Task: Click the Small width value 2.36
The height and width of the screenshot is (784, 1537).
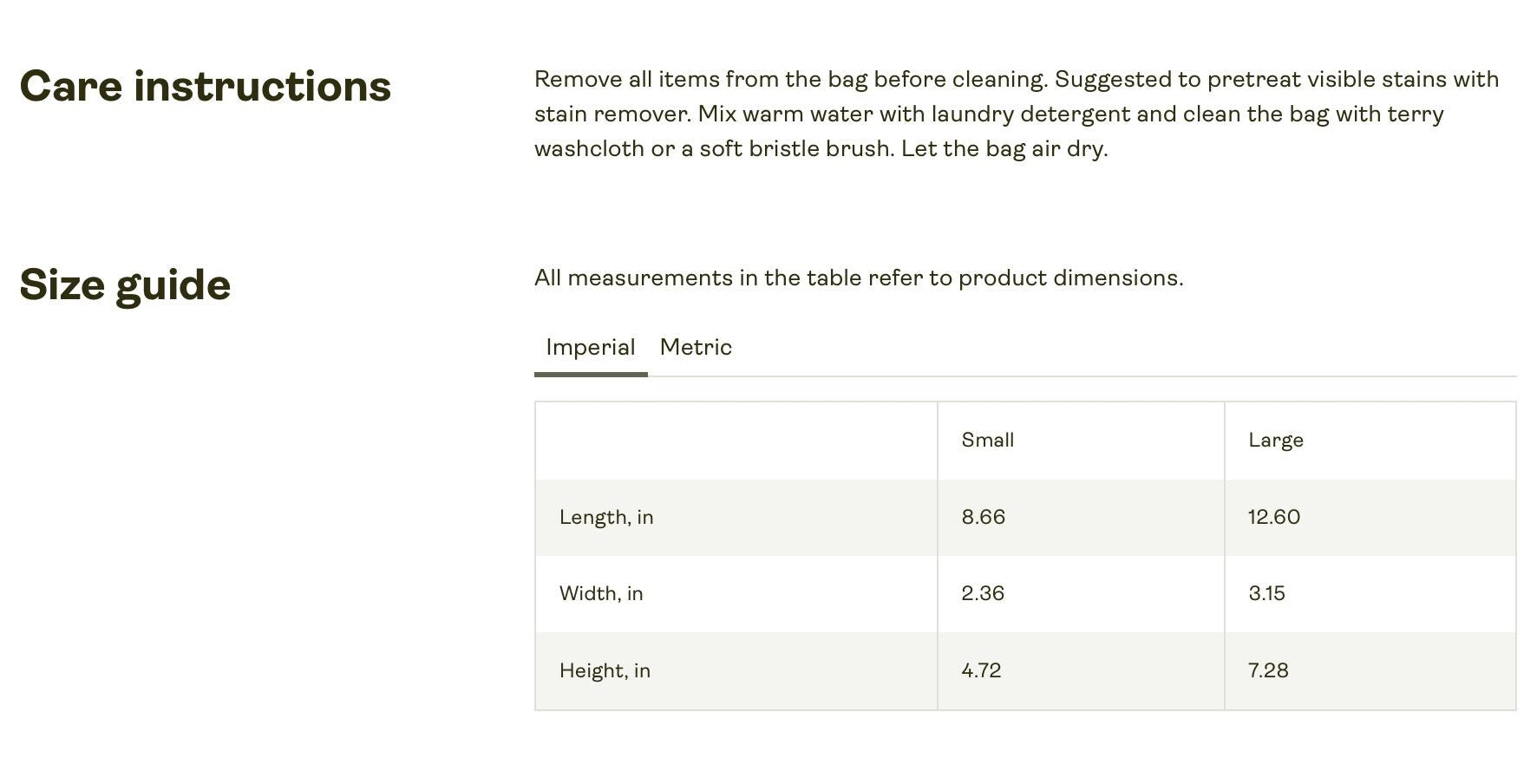Action: point(982,594)
